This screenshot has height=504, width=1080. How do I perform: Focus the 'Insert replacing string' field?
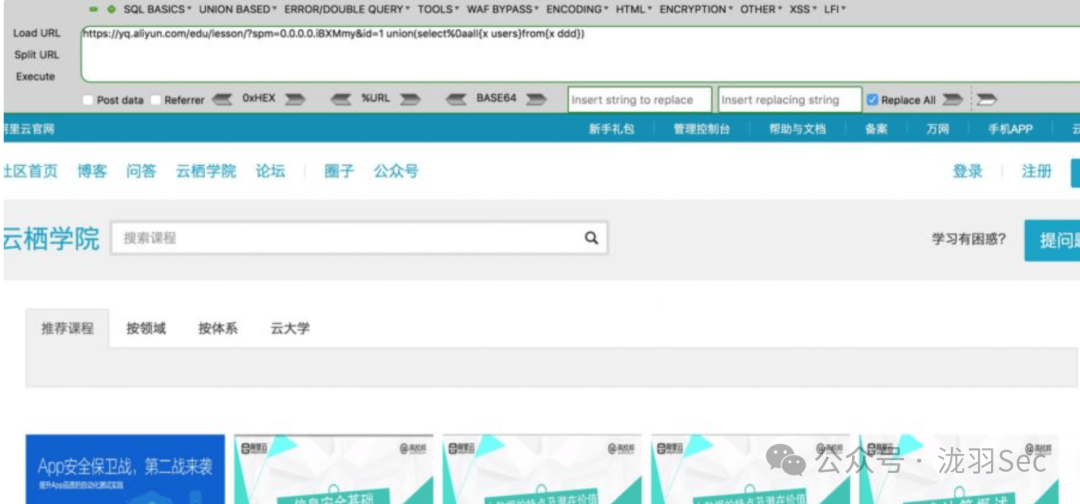789,100
